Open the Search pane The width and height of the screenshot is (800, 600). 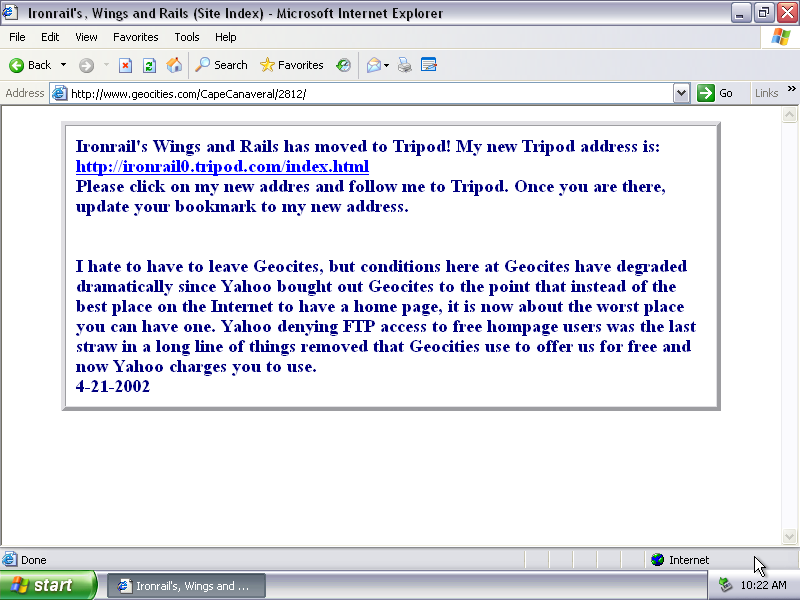[221, 65]
